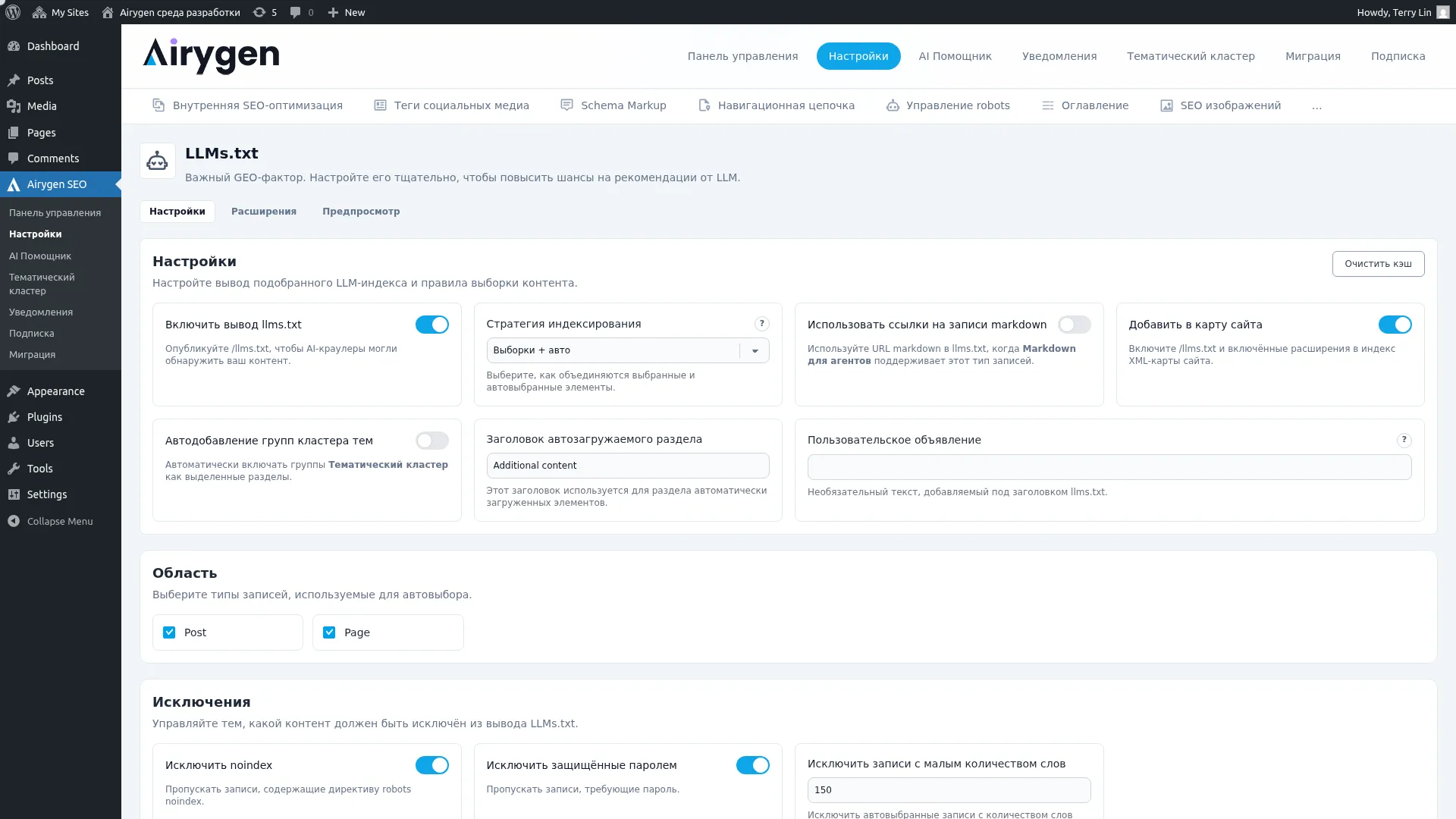Open SEO изображений section
Viewport: 1456px width, 819px height.
click(1220, 105)
